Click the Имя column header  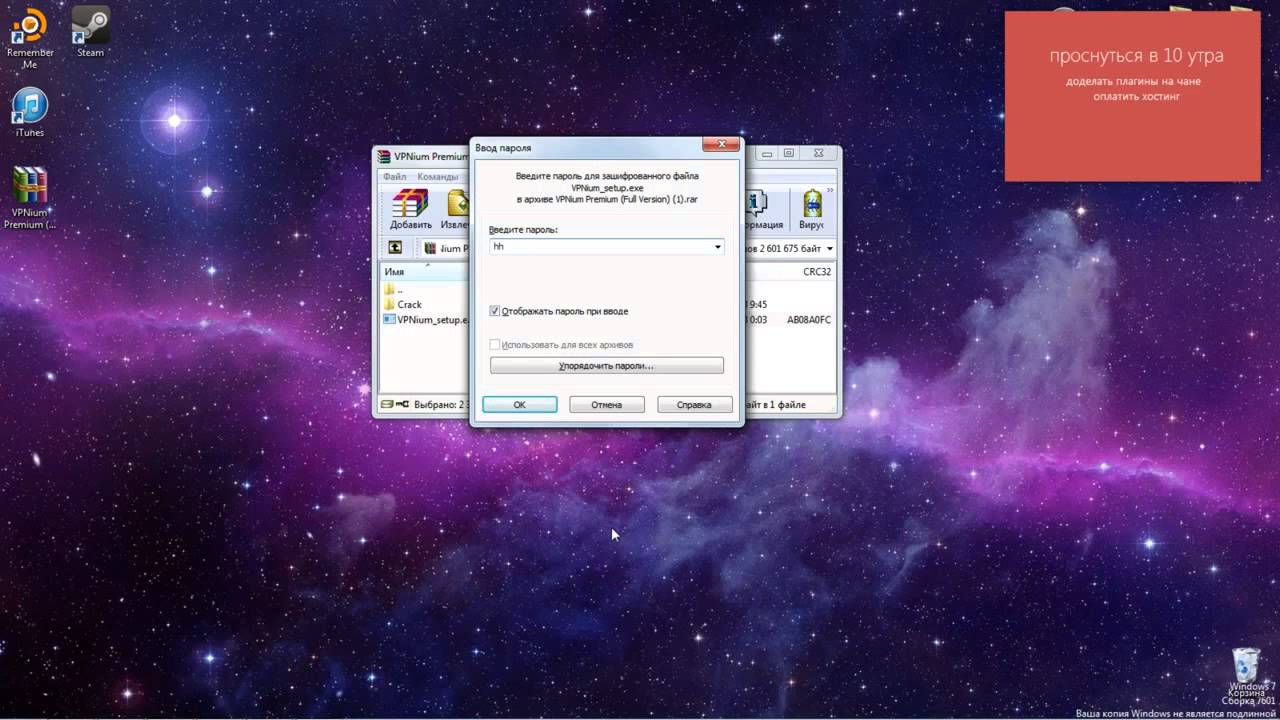click(425, 271)
